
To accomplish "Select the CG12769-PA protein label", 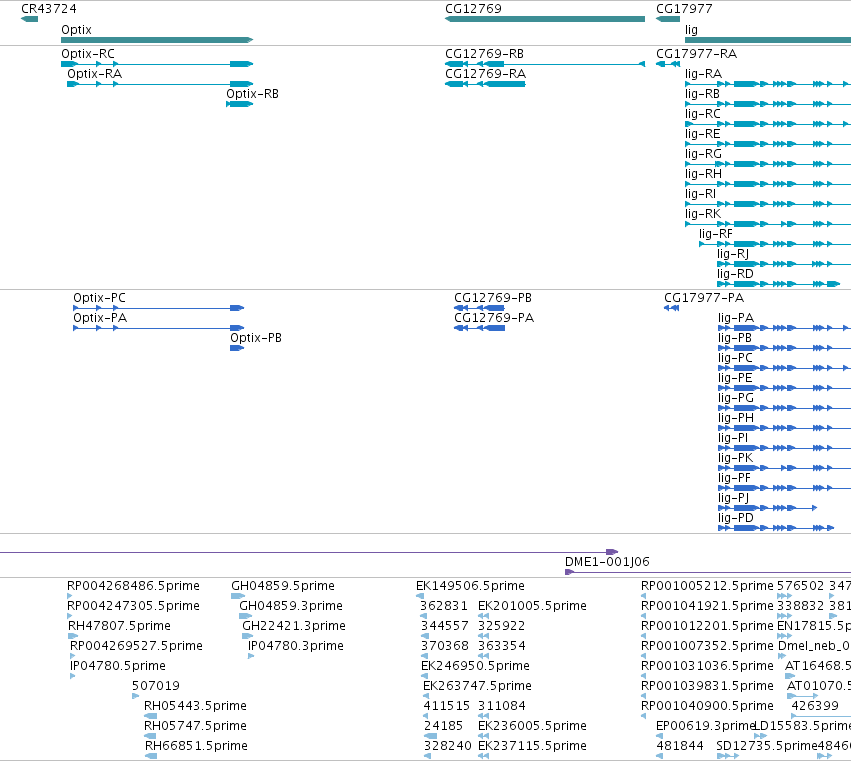I will tap(494, 318).
